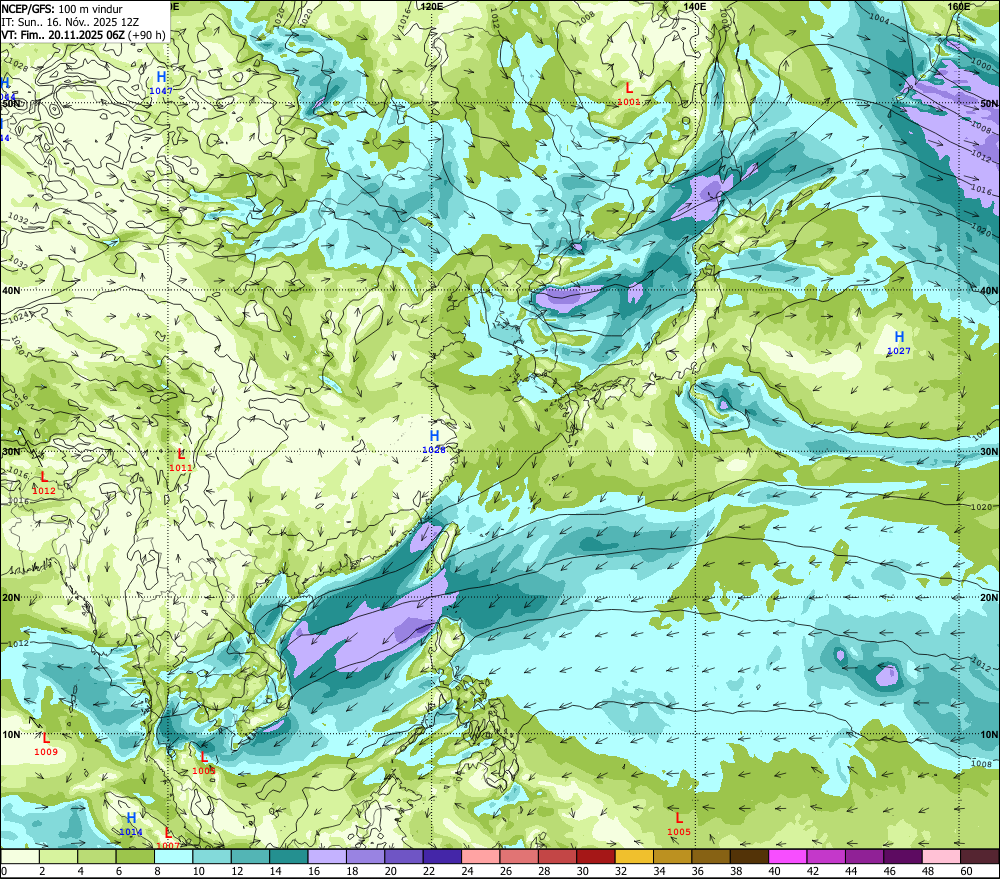Screen dimensions: 1000x879
Task: Click the left-edge 10N latitude label
Action: [11, 734]
